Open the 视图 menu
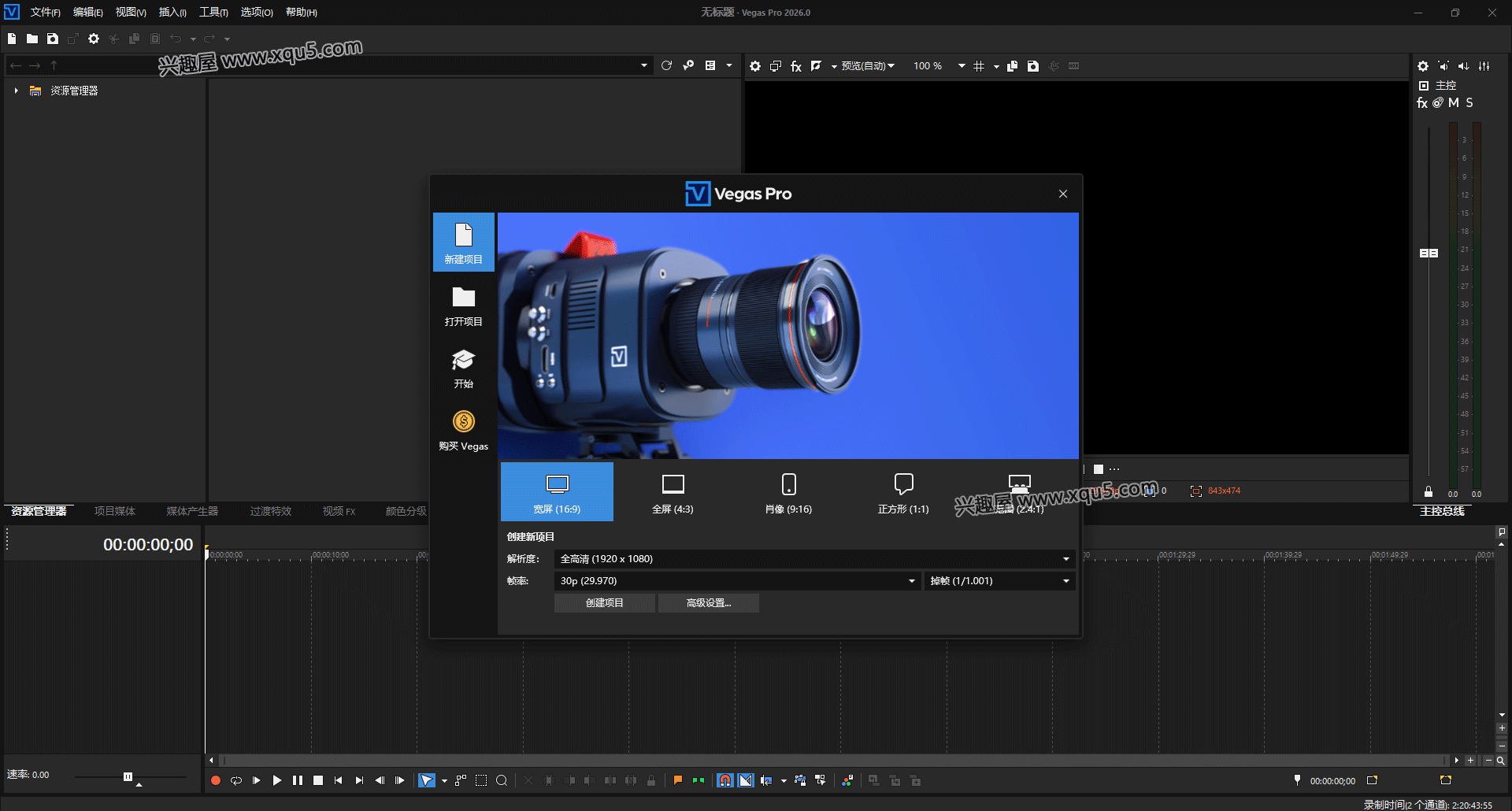Image resolution: width=1512 pixels, height=811 pixels. click(x=131, y=13)
